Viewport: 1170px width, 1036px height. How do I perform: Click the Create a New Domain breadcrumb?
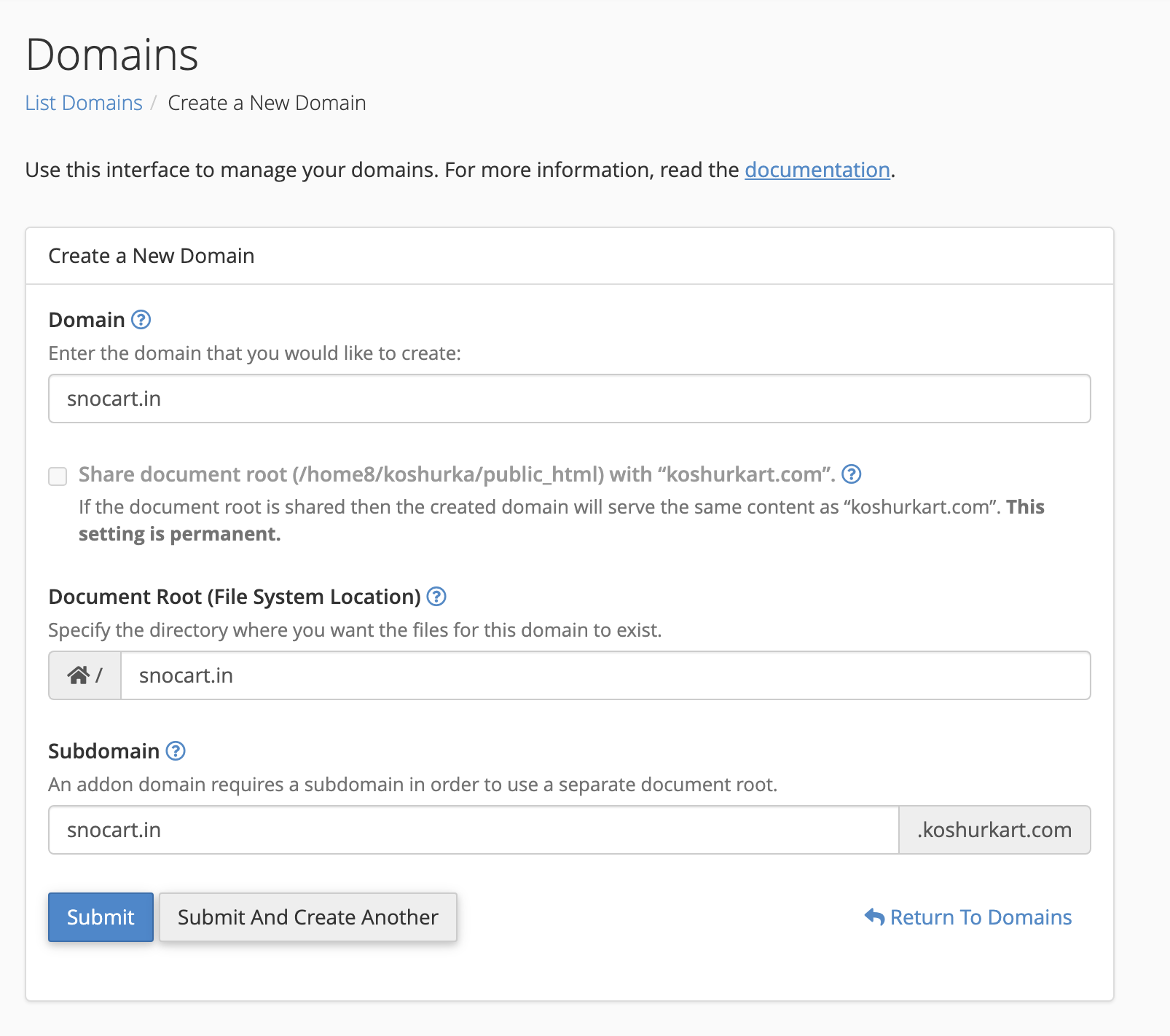pyautogui.click(x=267, y=103)
